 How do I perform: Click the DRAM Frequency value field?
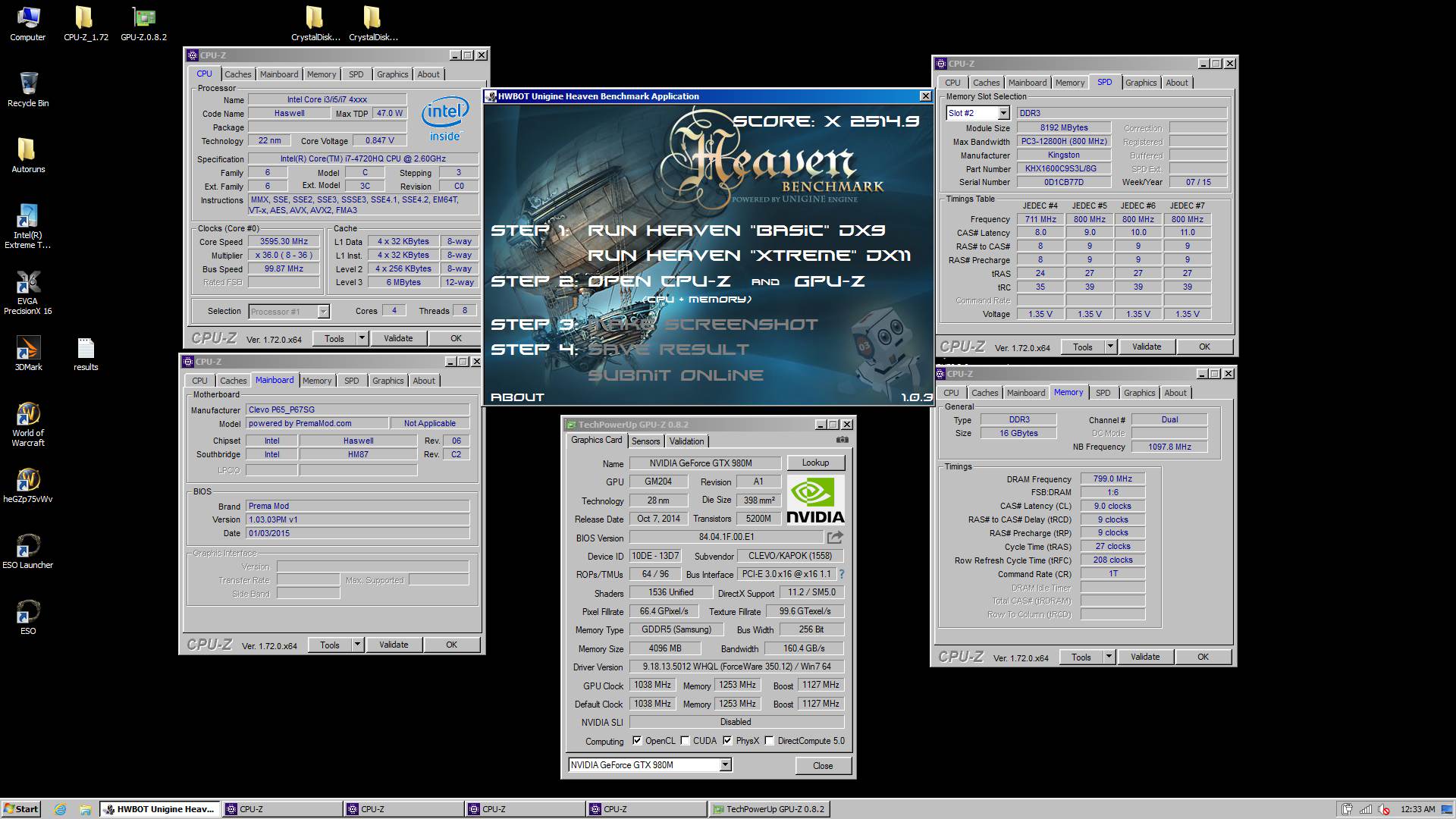(x=1112, y=479)
